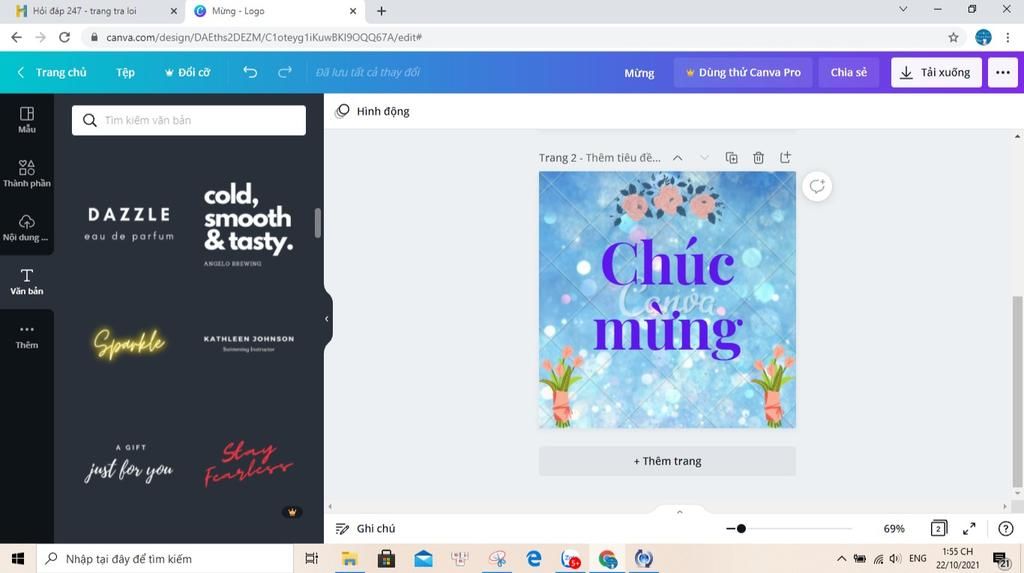
Task: Add a comment on the design
Action: 817,186
